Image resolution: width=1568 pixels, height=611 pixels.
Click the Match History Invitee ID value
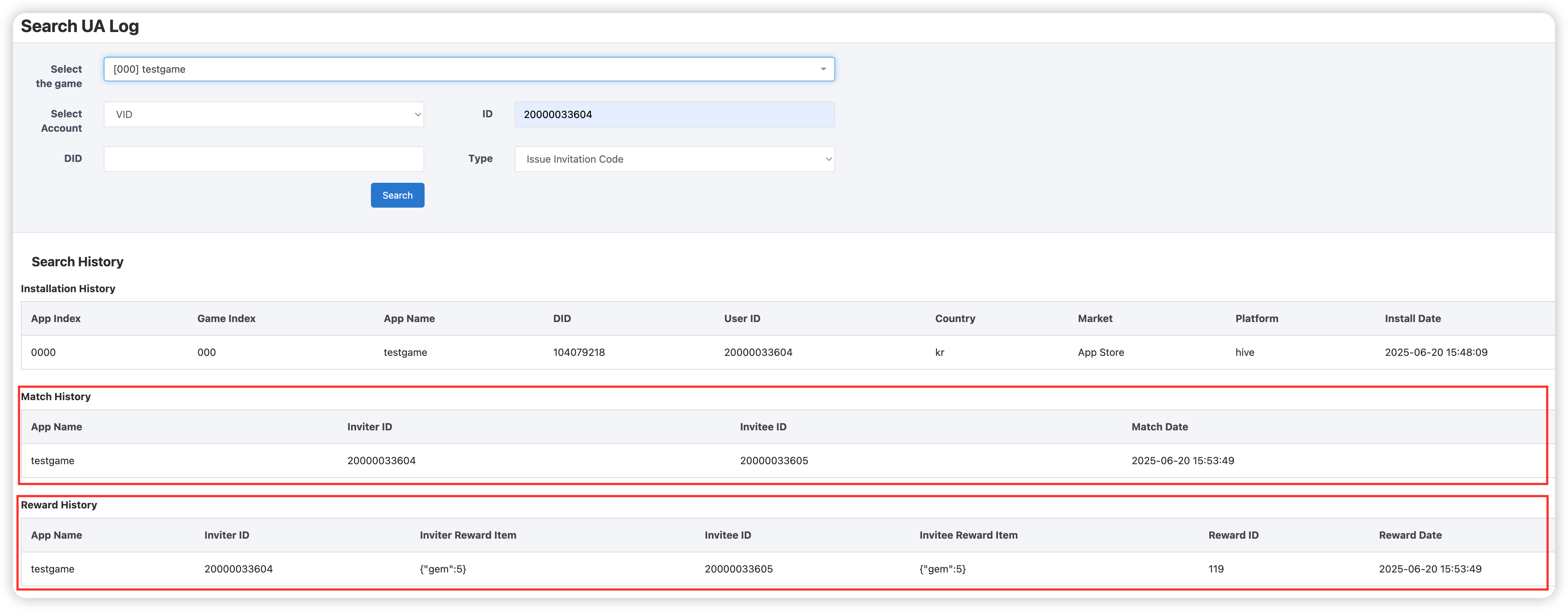[774, 461]
